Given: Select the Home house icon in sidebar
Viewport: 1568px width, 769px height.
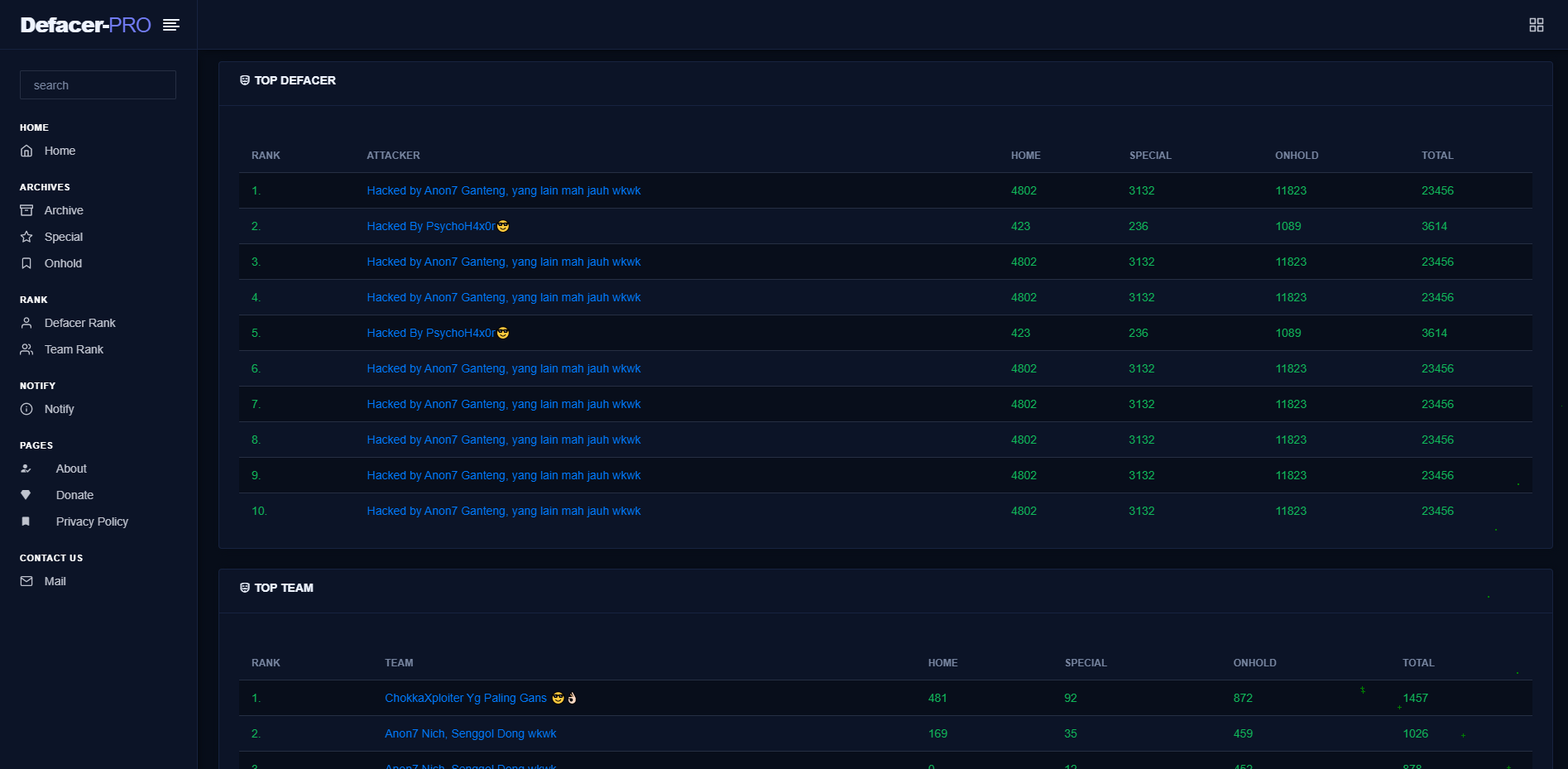Looking at the screenshot, I should click(x=26, y=151).
